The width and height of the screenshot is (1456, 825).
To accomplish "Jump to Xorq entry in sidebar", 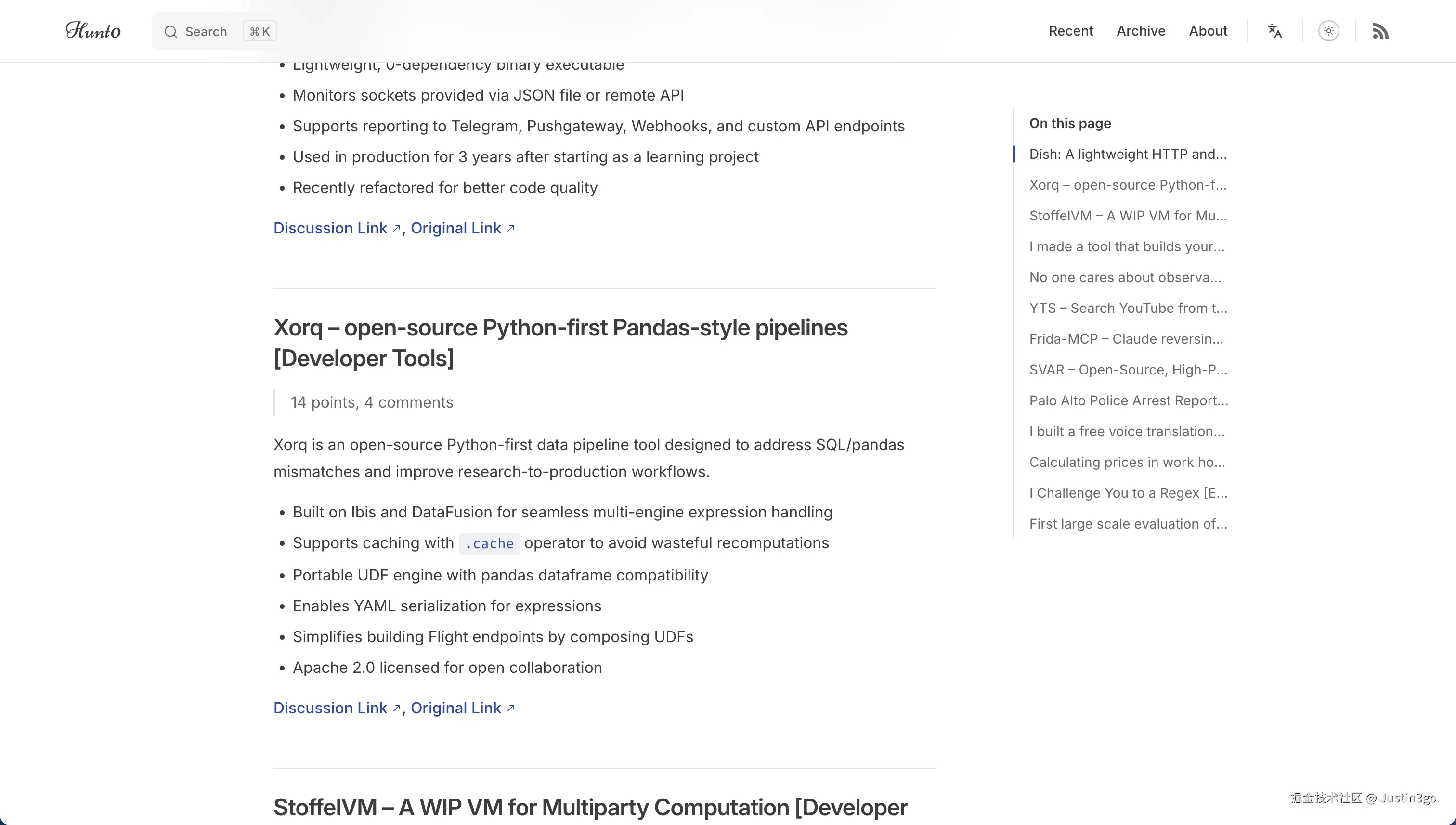I will coord(1127,185).
